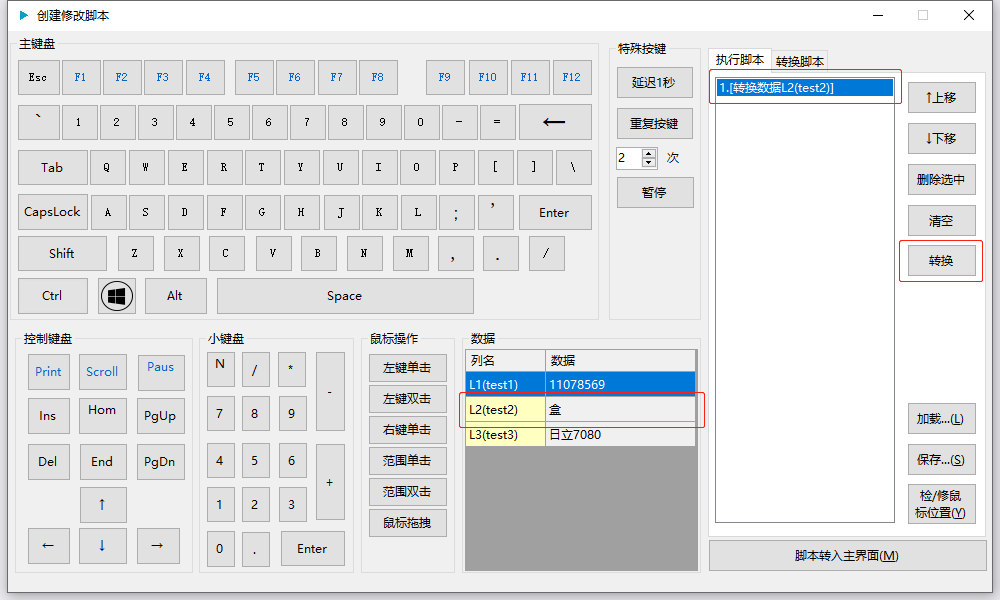Screen dimensions: 1000x600
Task: Click the 数据 column header in the table
Action: pos(620,360)
